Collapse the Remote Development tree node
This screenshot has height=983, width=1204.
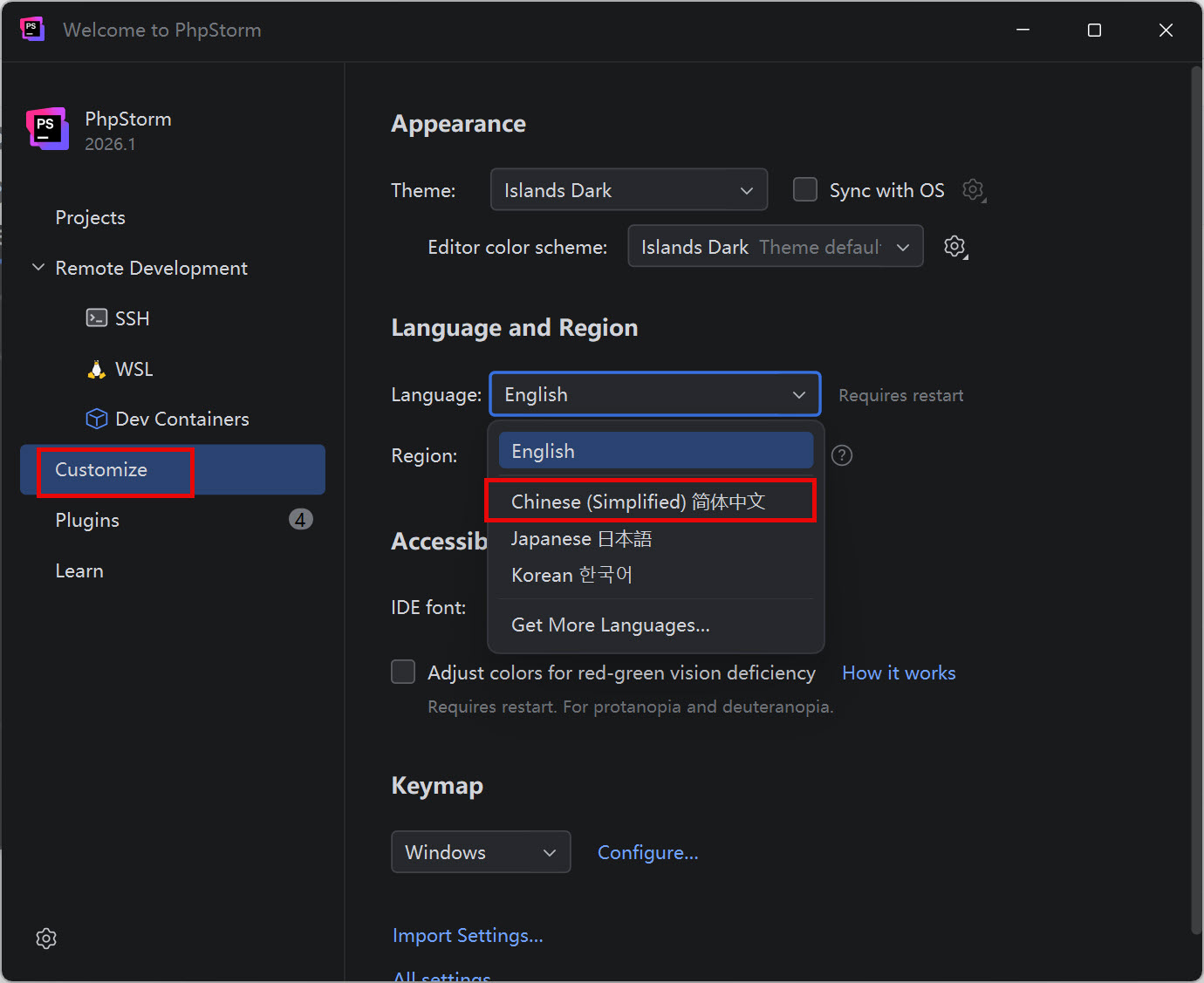[38, 268]
